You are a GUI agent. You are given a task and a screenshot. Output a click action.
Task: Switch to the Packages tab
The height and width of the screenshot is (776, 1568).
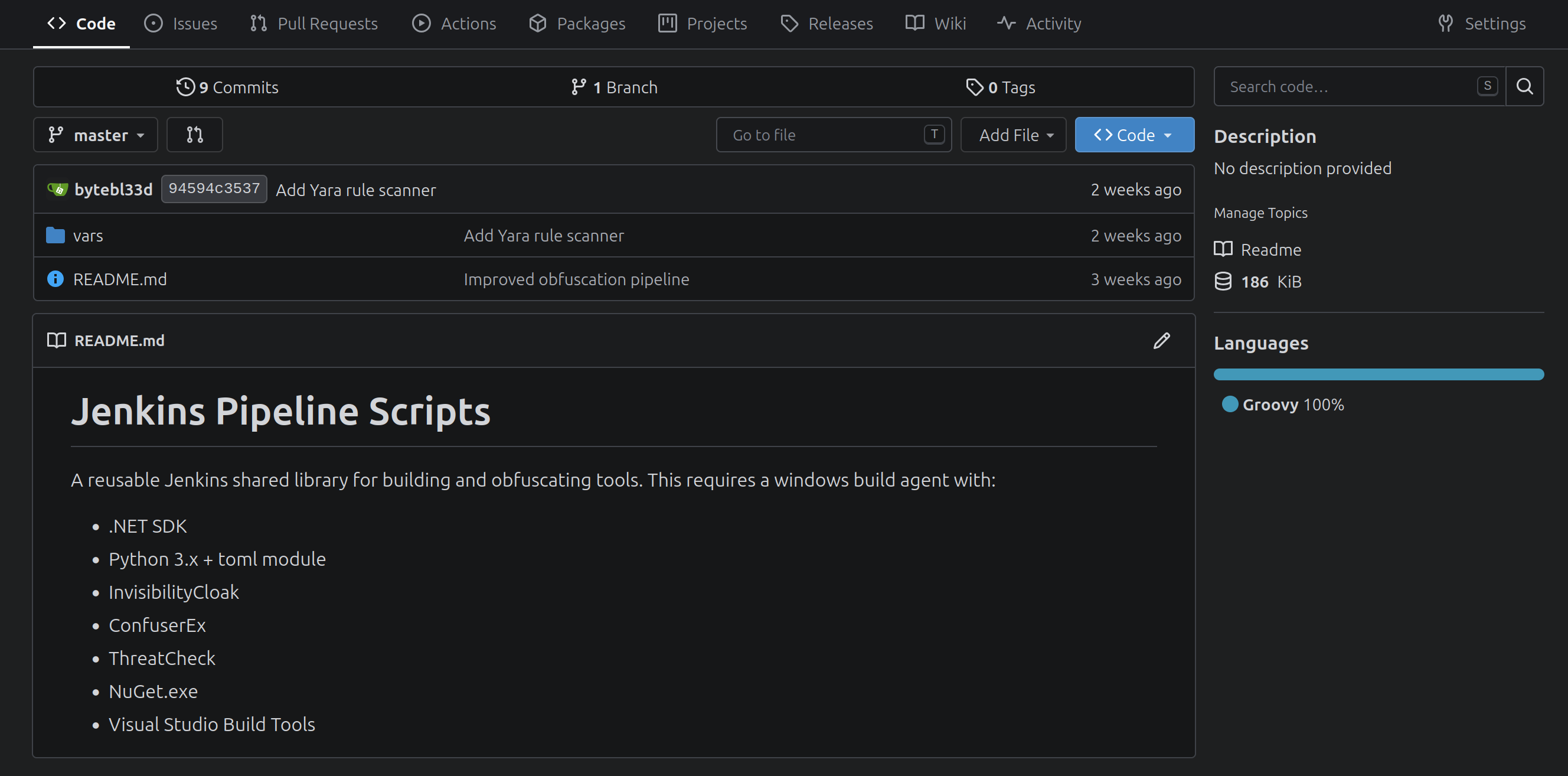(576, 24)
